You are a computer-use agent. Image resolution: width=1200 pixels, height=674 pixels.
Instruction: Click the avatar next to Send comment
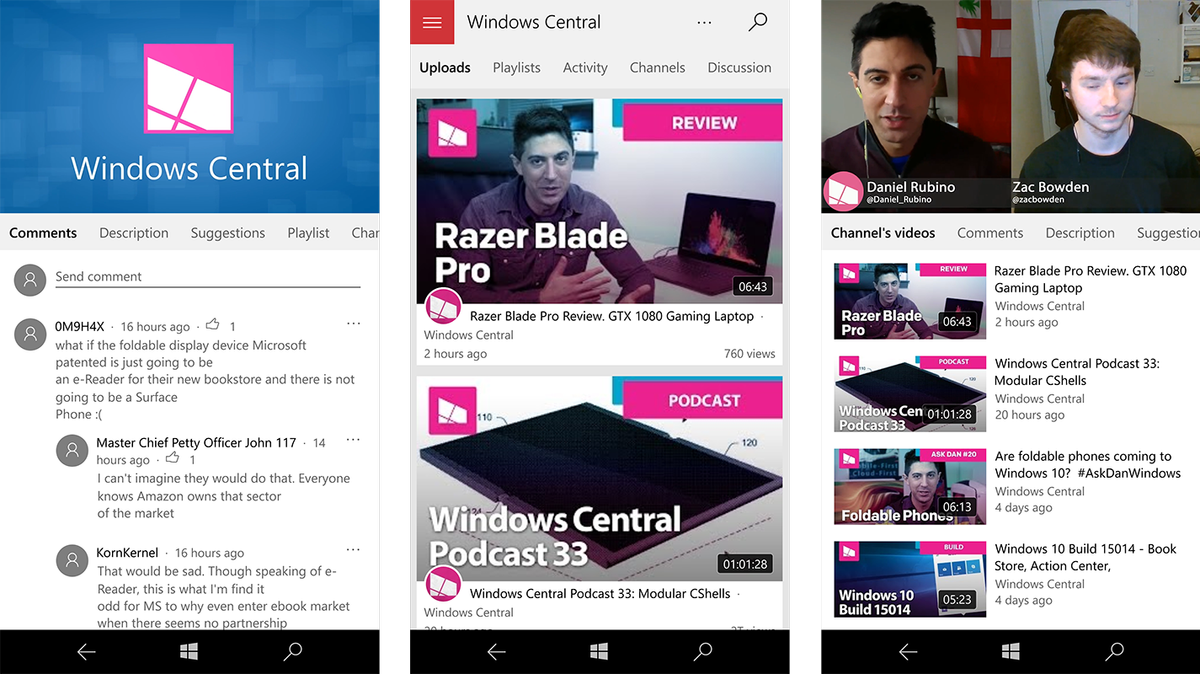pos(29,279)
